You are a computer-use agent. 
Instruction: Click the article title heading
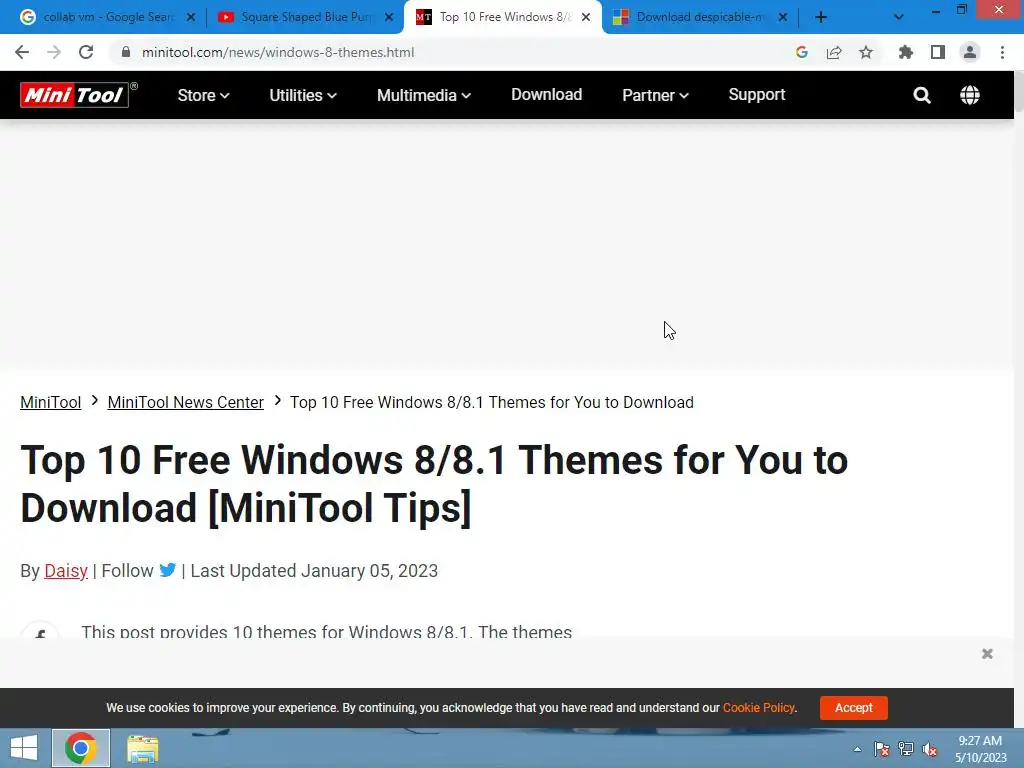coord(434,484)
